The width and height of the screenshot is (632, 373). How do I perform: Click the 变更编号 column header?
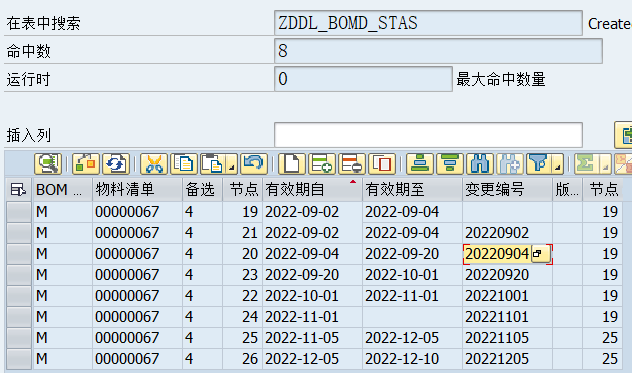pos(507,190)
